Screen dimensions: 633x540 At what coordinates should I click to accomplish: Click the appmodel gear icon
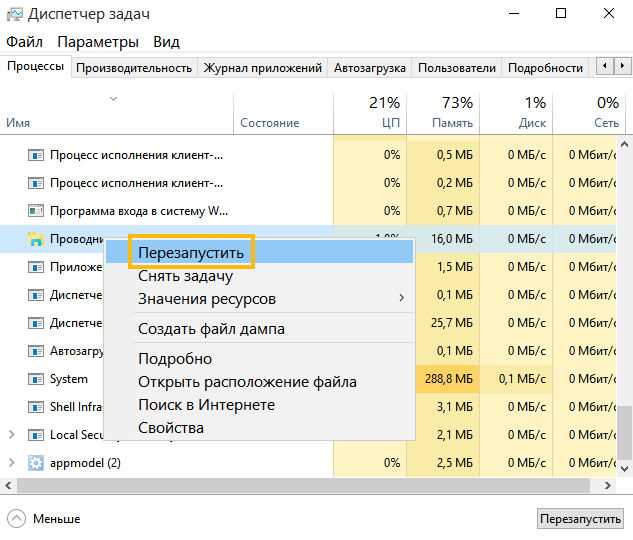click(x=36, y=463)
